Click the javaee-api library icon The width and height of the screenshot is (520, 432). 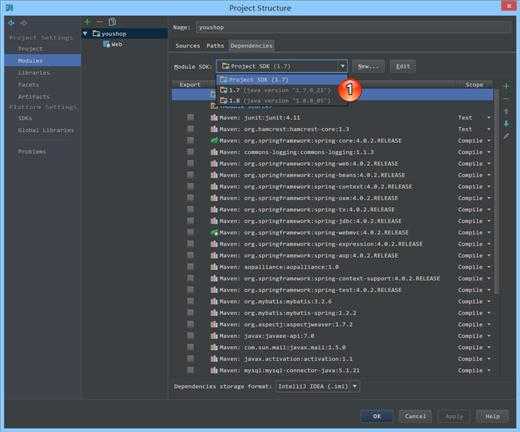[x=214, y=336]
